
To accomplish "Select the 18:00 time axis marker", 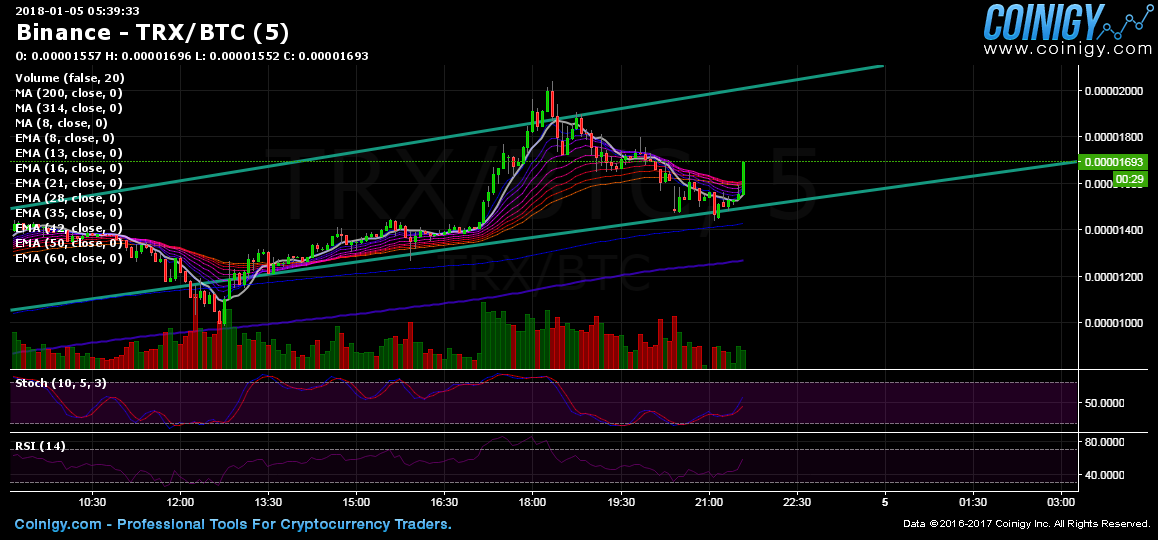I will pos(532,501).
